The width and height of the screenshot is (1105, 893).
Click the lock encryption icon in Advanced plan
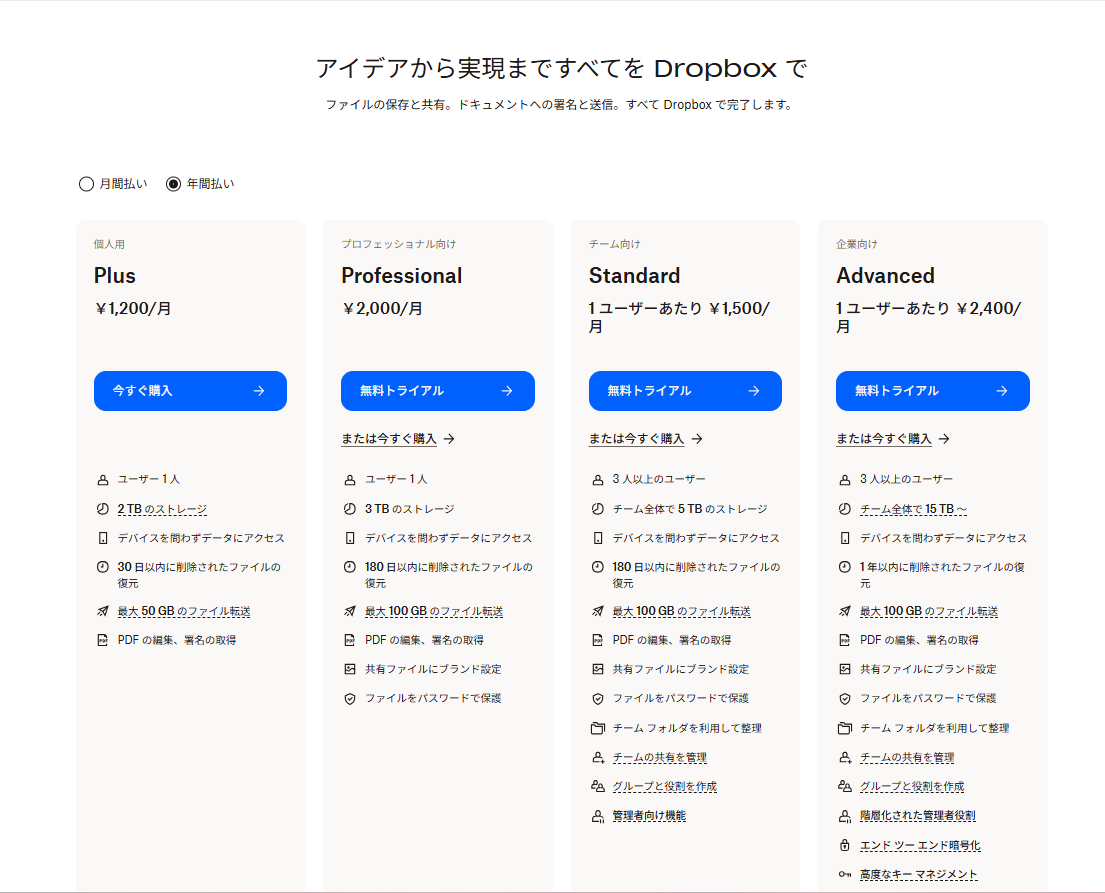tap(844, 845)
